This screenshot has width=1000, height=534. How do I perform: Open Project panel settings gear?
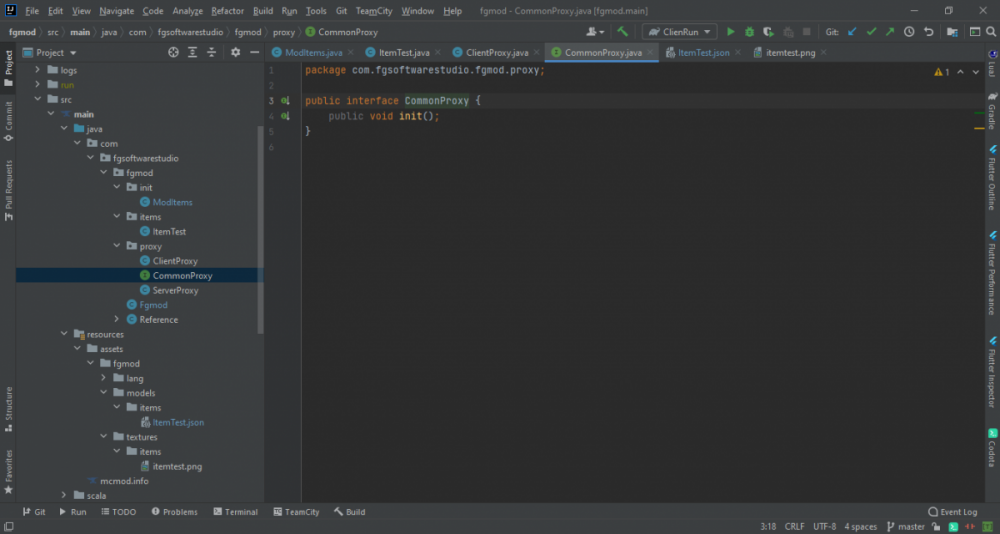[x=235, y=52]
